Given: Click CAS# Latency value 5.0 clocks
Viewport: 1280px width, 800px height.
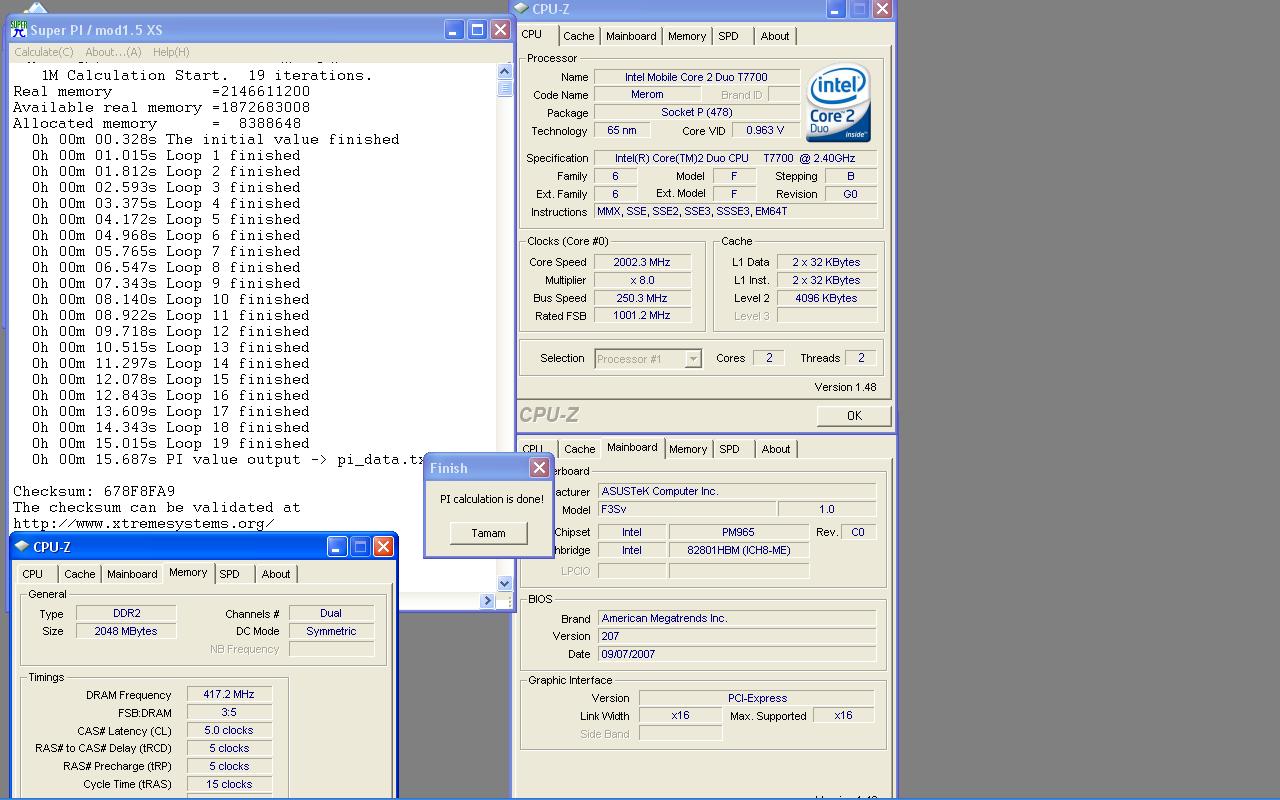Looking at the screenshot, I should point(229,730).
